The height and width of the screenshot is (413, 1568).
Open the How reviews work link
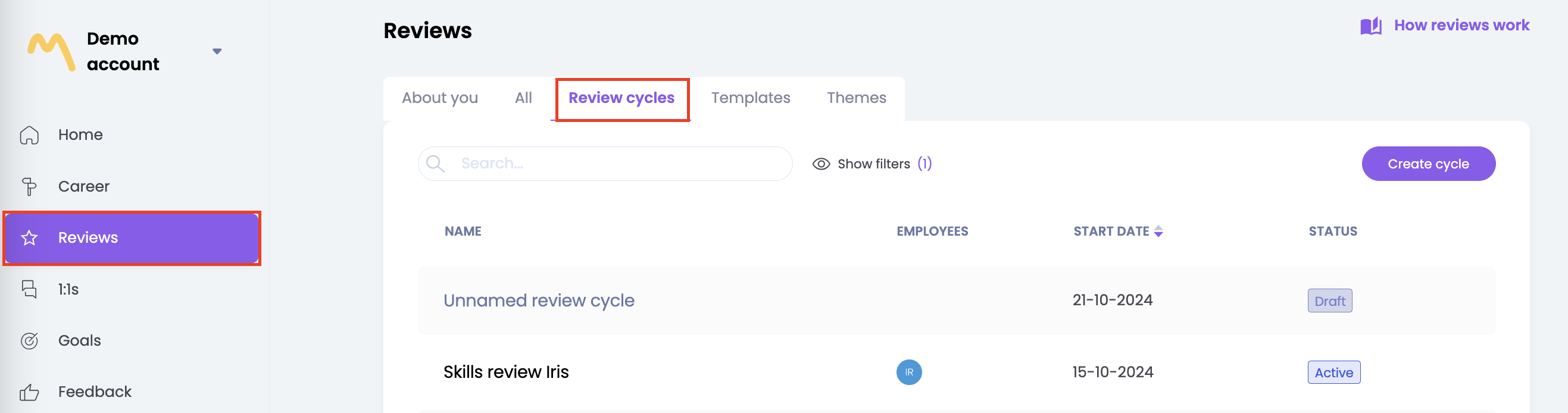click(1461, 26)
